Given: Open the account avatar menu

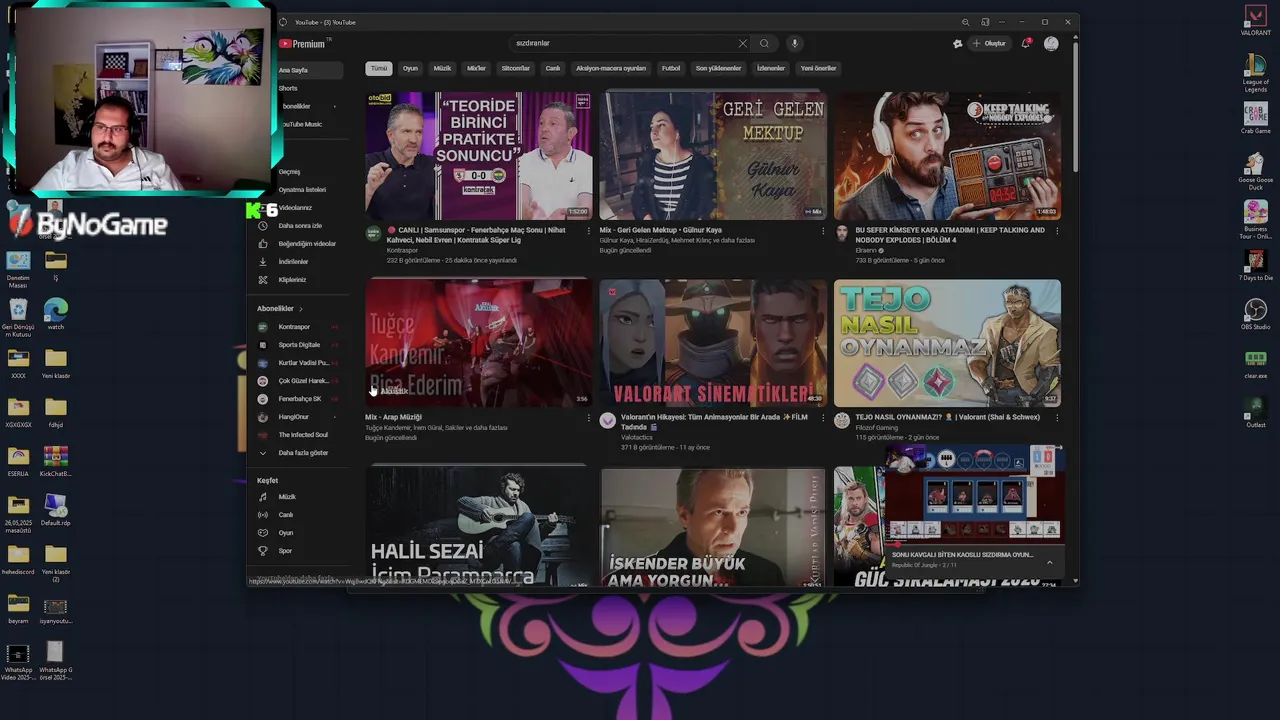Looking at the screenshot, I should [x=1051, y=44].
